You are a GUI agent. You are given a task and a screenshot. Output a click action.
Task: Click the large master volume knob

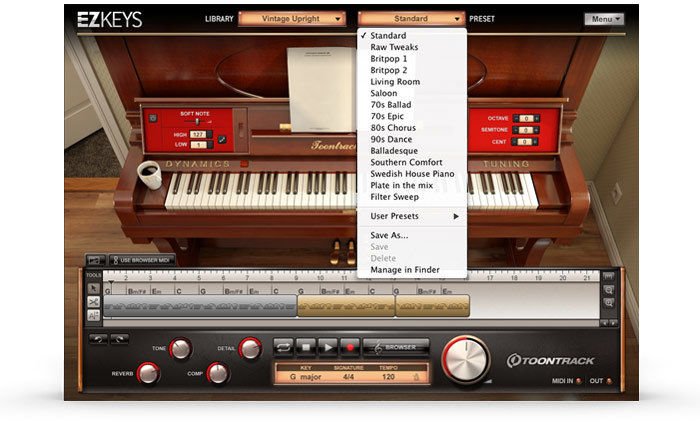[x=466, y=359]
